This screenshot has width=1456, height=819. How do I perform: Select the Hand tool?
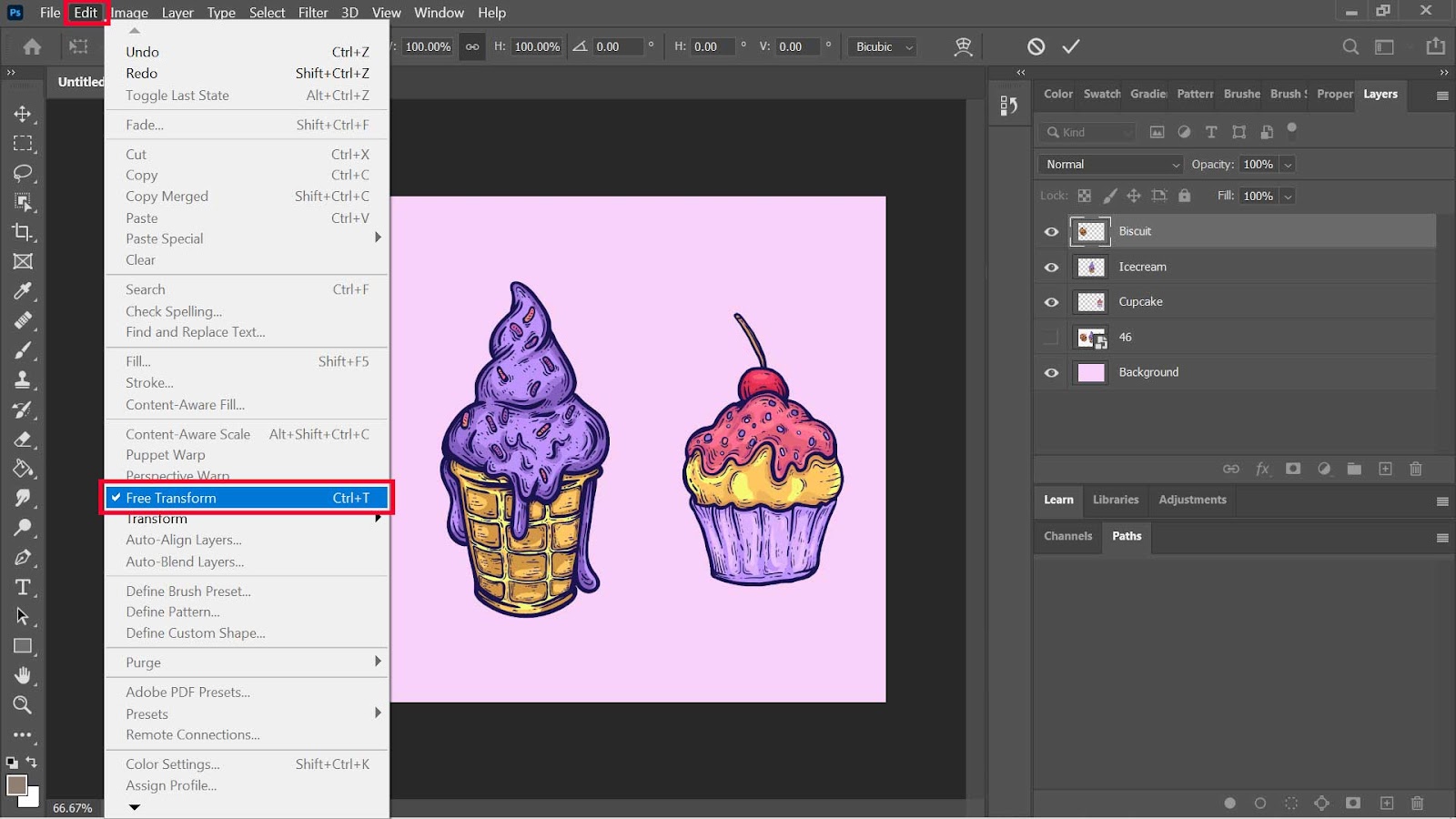click(23, 675)
